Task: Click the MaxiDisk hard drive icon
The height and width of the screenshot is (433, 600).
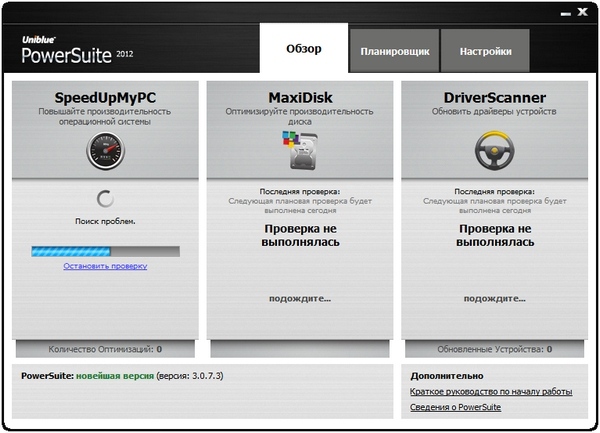Action: click(299, 152)
